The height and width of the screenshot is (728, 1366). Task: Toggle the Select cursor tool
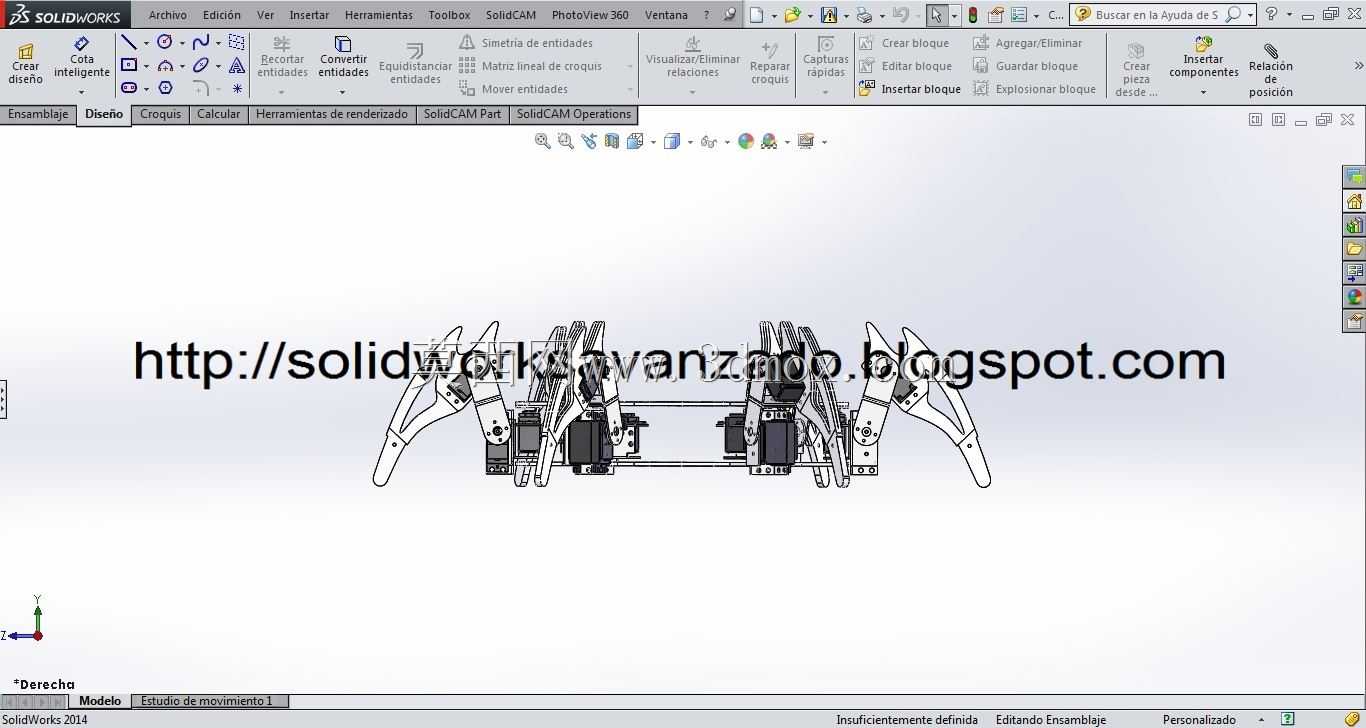pos(935,15)
